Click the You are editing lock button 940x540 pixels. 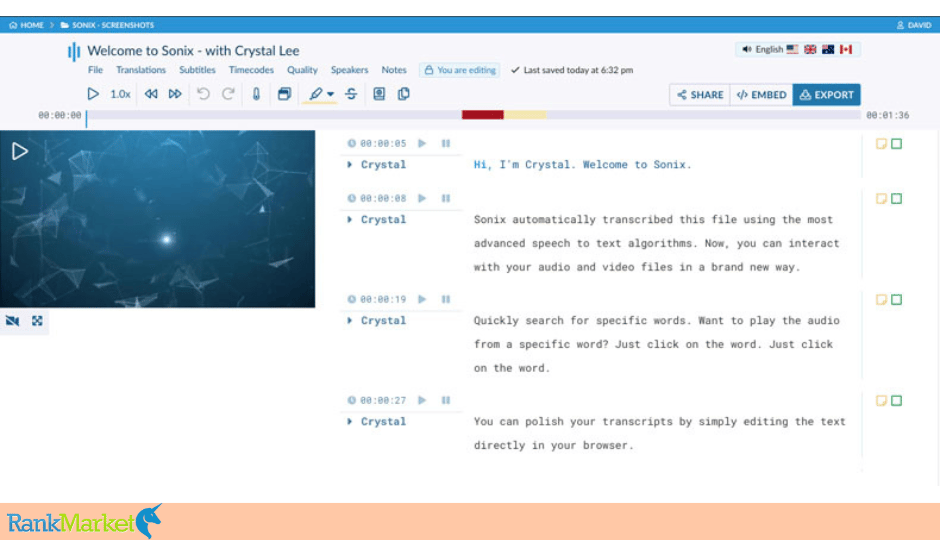tap(460, 70)
